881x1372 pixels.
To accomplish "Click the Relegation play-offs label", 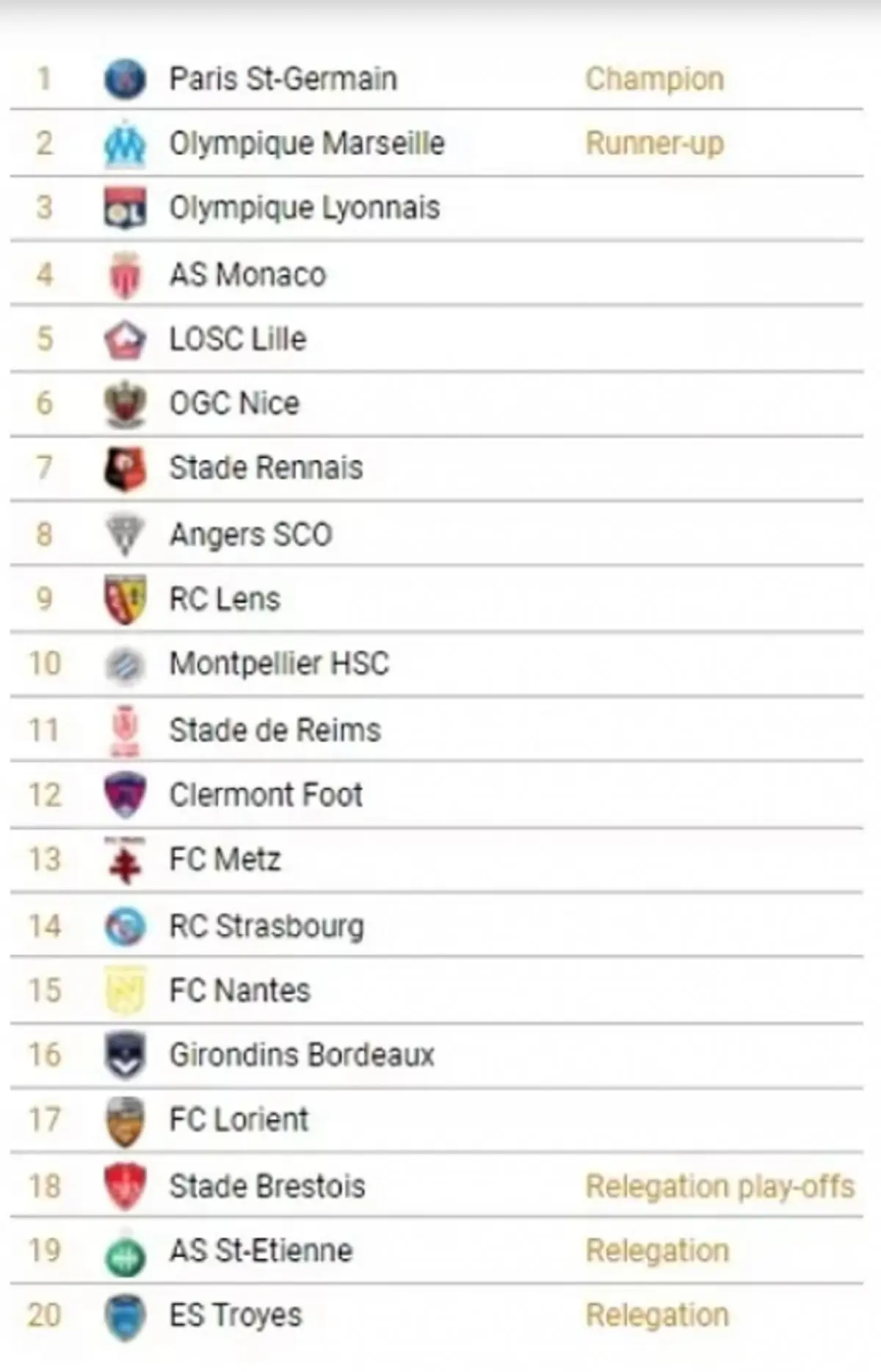I will [x=719, y=1186].
